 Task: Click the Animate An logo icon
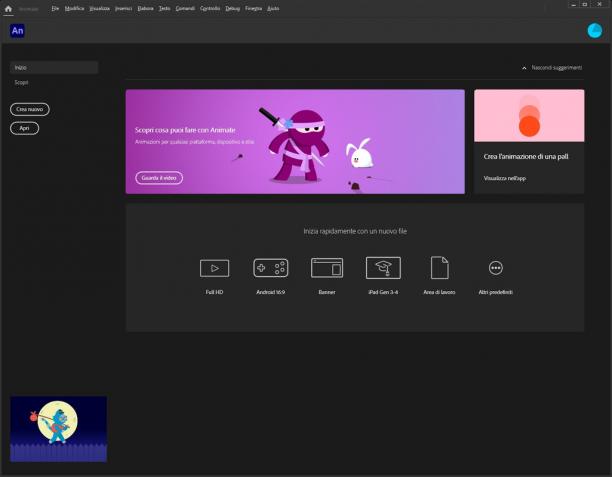click(17, 31)
